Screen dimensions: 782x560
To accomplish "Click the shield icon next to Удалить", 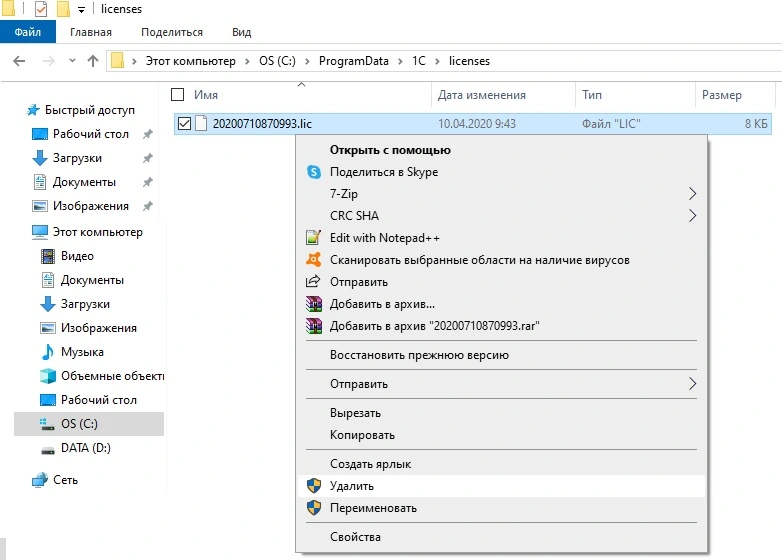I will pyautogui.click(x=314, y=486).
